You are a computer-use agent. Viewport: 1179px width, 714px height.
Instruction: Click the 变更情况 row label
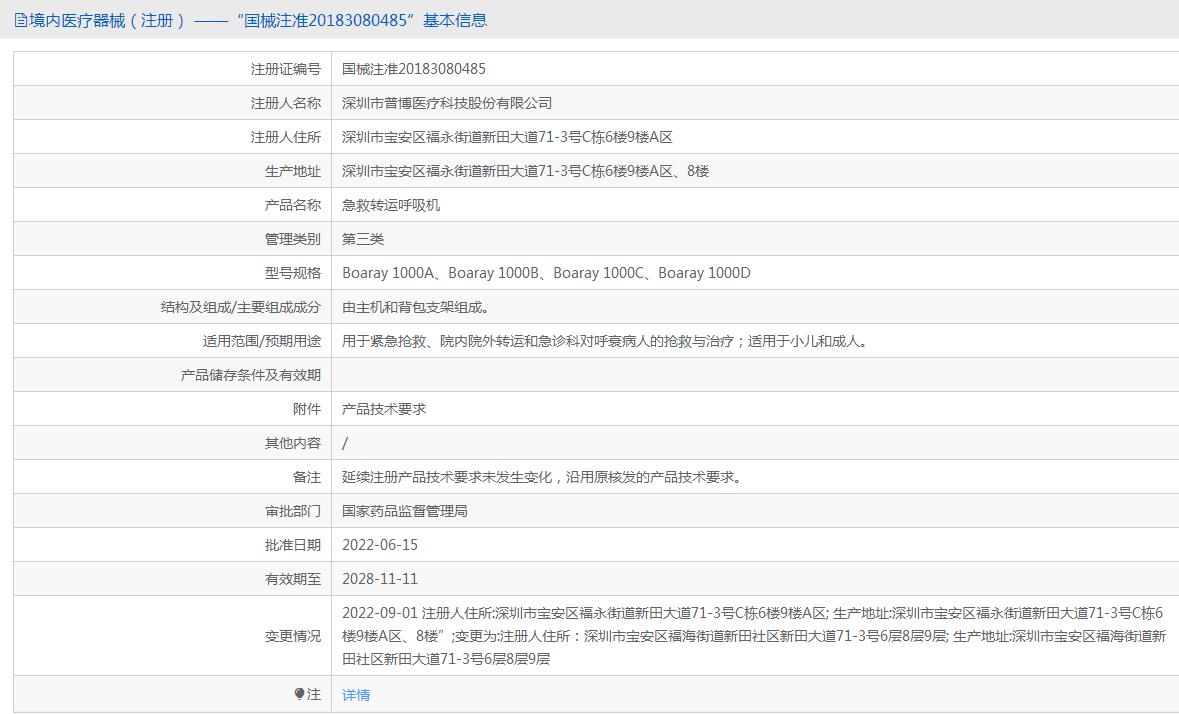(x=293, y=636)
